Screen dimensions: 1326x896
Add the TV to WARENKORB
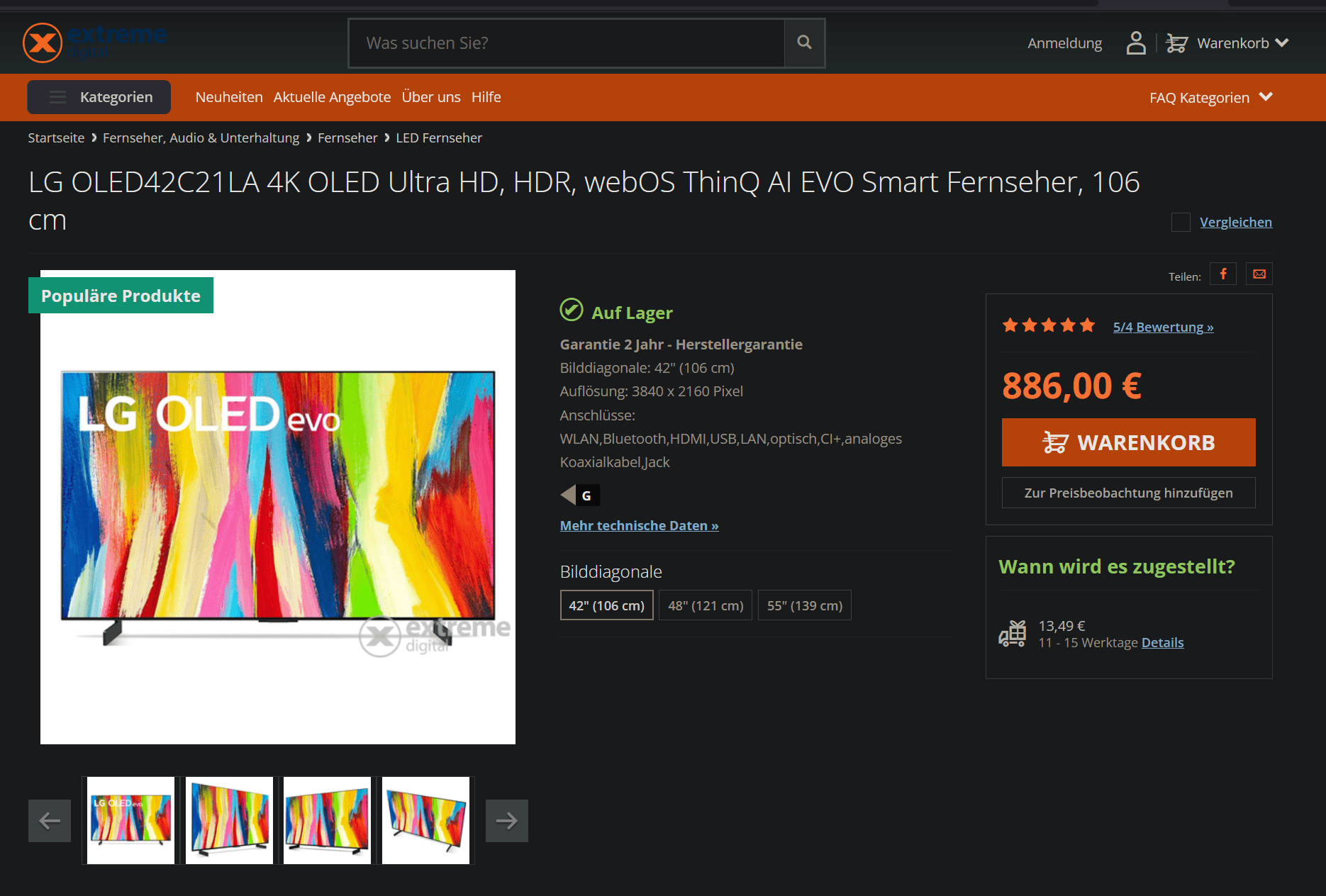1128,442
